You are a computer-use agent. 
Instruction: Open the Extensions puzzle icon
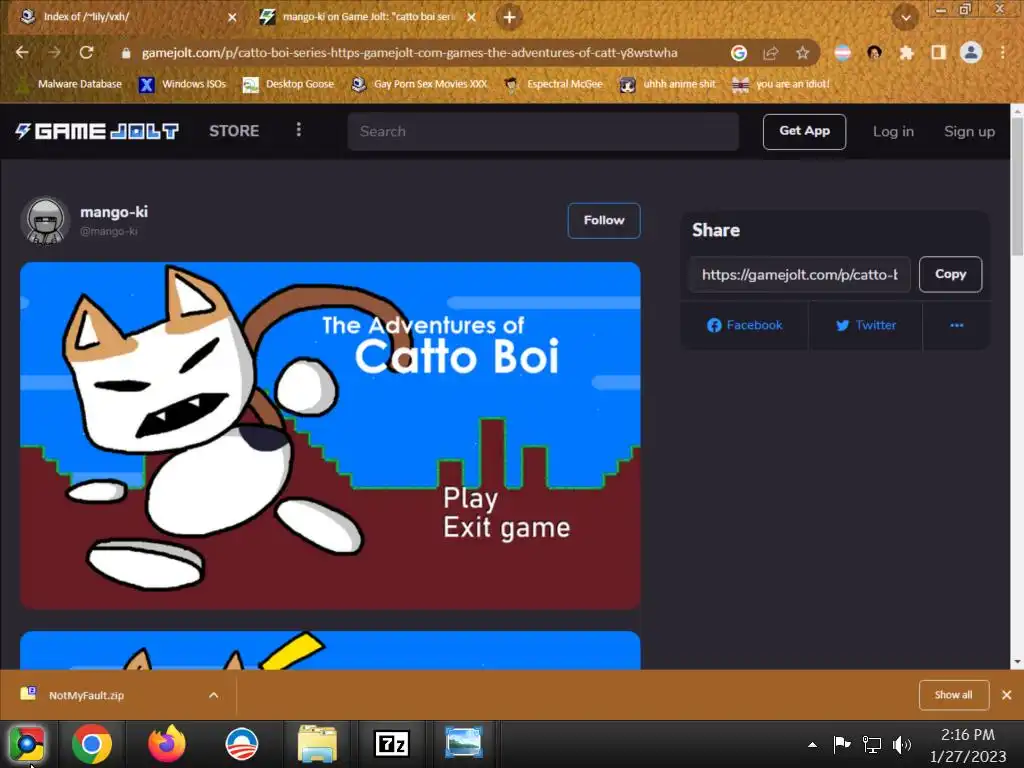[x=906, y=53]
